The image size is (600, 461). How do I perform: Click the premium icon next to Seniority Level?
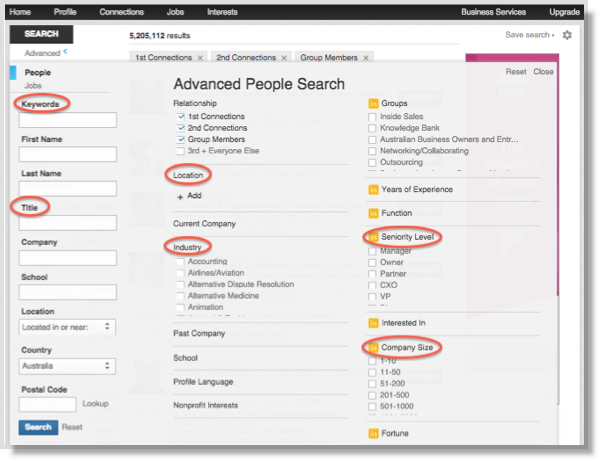pyautogui.click(x=374, y=237)
